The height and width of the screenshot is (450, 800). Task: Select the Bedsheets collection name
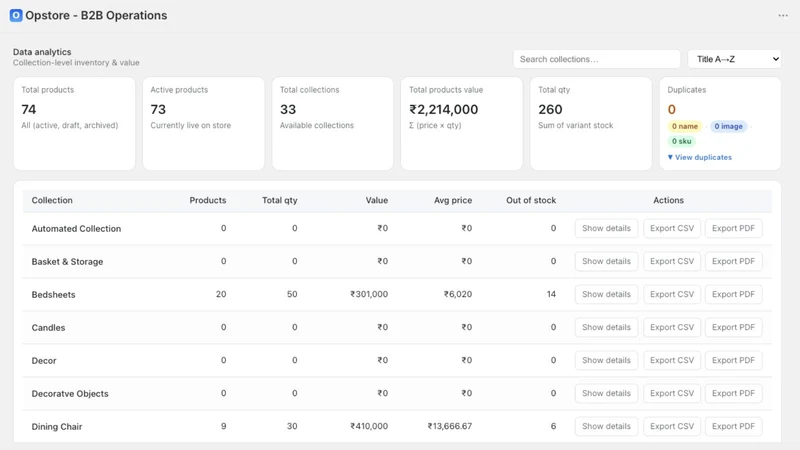[x=54, y=295]
